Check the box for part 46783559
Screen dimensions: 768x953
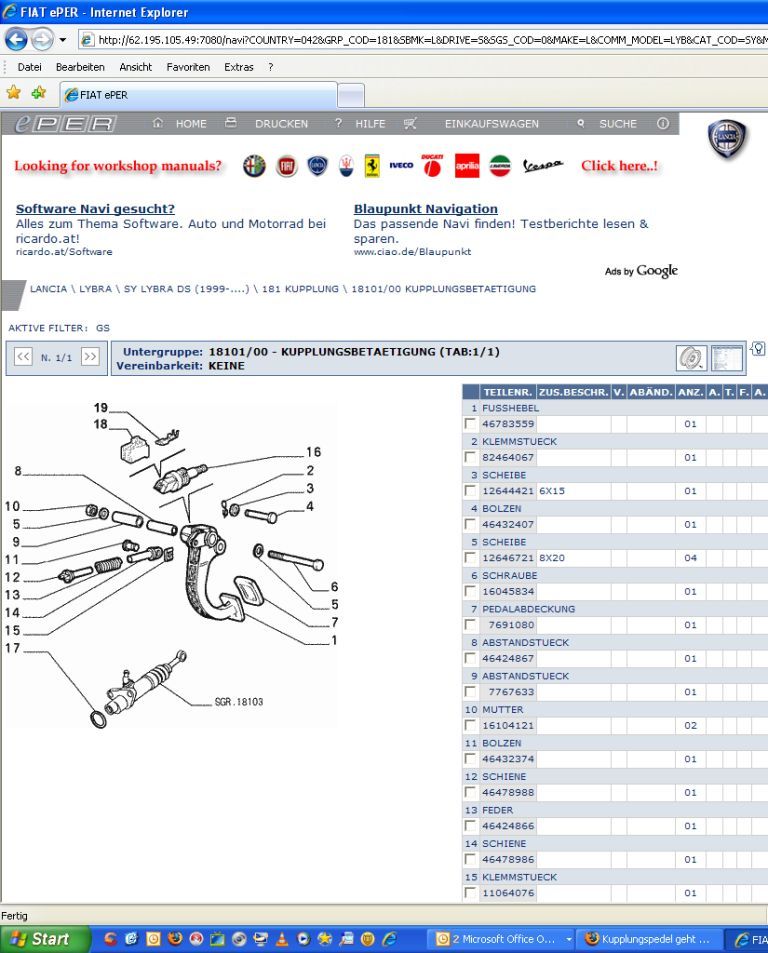470,423
